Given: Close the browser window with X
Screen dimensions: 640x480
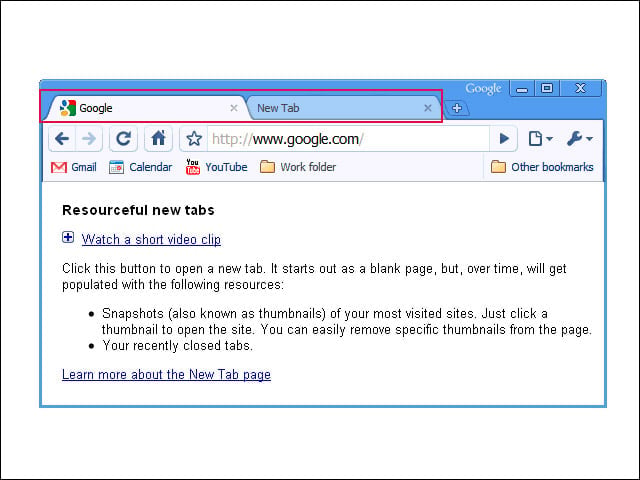Looking at the screenshot, I should [x=580, y=89].
